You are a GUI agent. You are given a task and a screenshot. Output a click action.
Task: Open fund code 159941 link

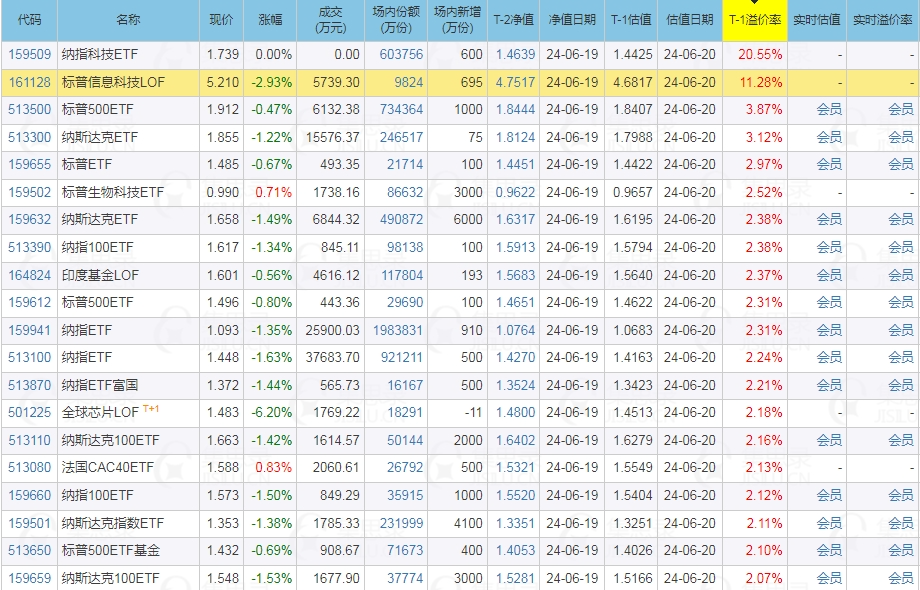(x=29, y=330)
